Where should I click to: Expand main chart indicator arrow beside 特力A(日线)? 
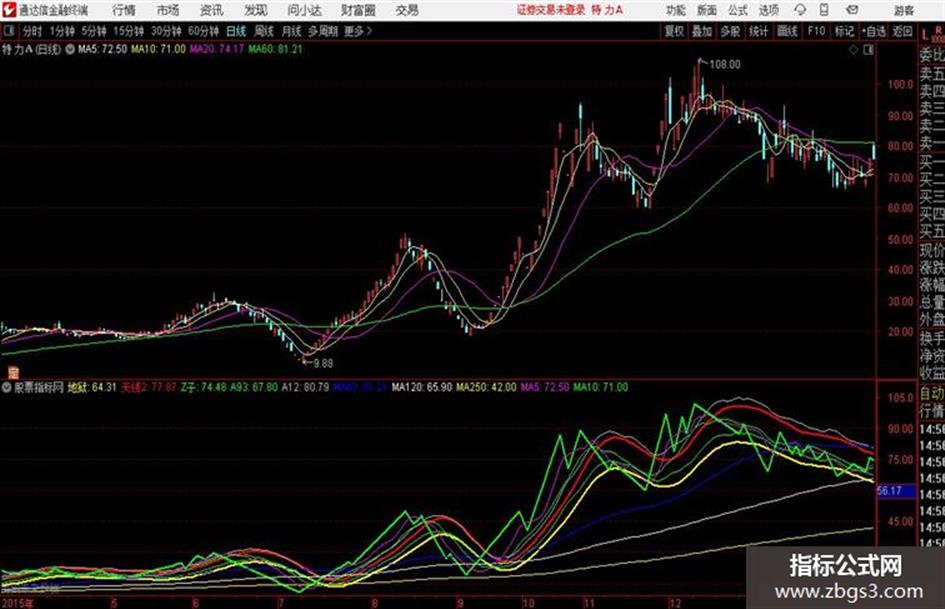click(x=69, y=49)
